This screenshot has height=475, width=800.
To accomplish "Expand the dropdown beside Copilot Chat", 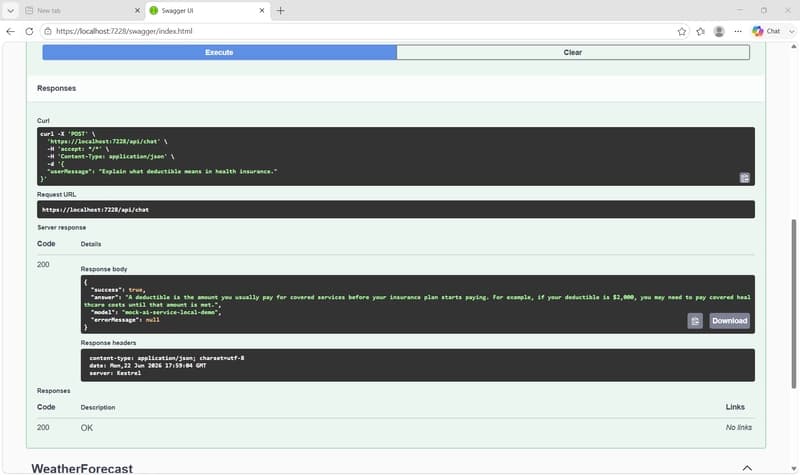I will pyautogui.click(x=791, y=31).
